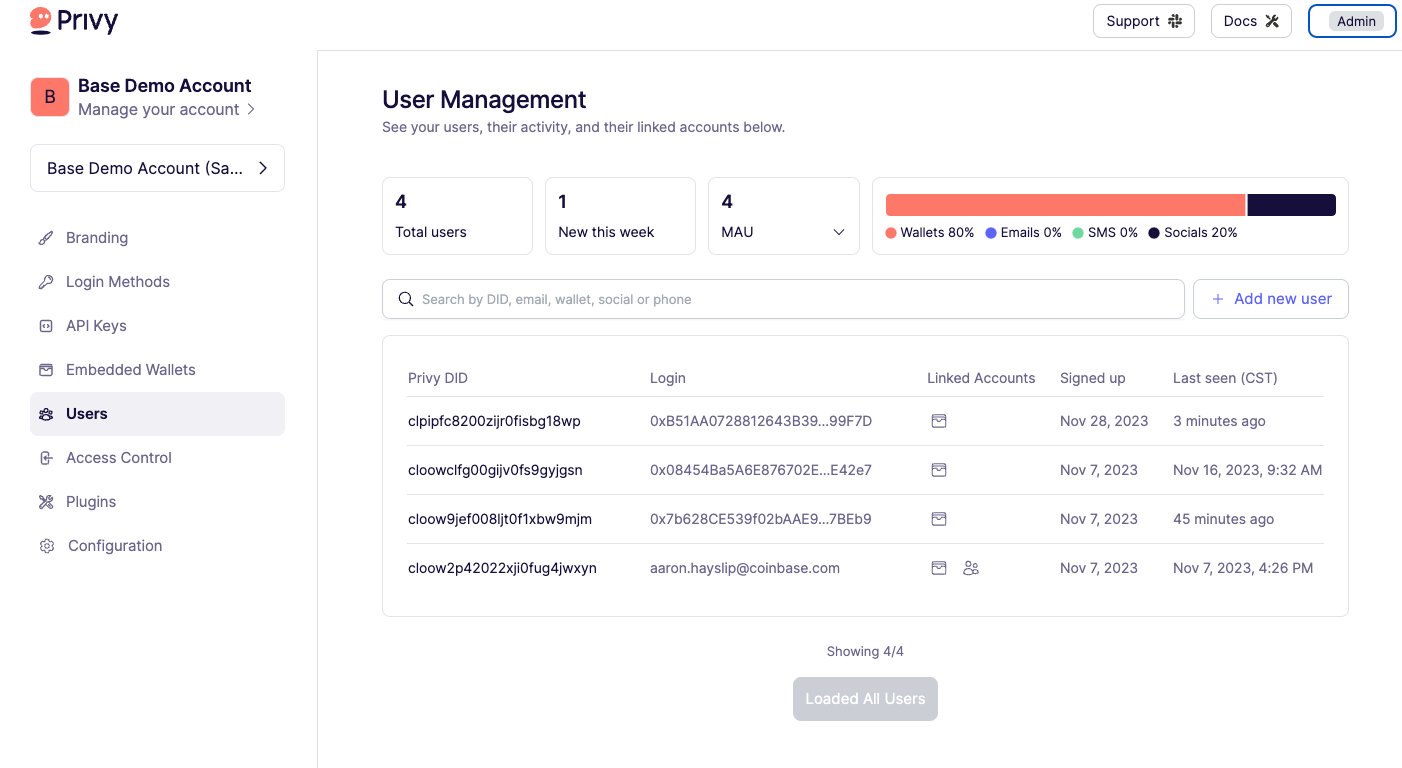Click the Users group icon in sidebar
Image resolution: width=1402 pixels, height=768 pixels.
click(x=46, y=414)
